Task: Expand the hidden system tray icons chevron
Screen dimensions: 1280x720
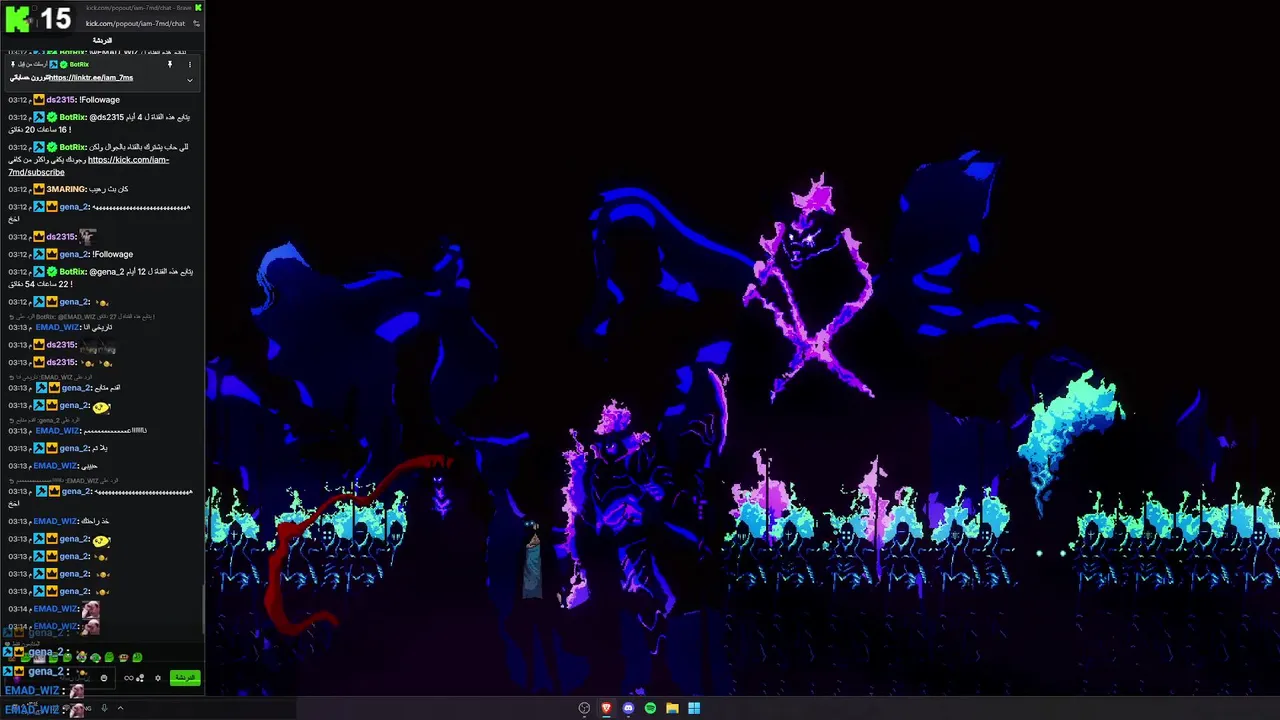Action: click(120, 708)
